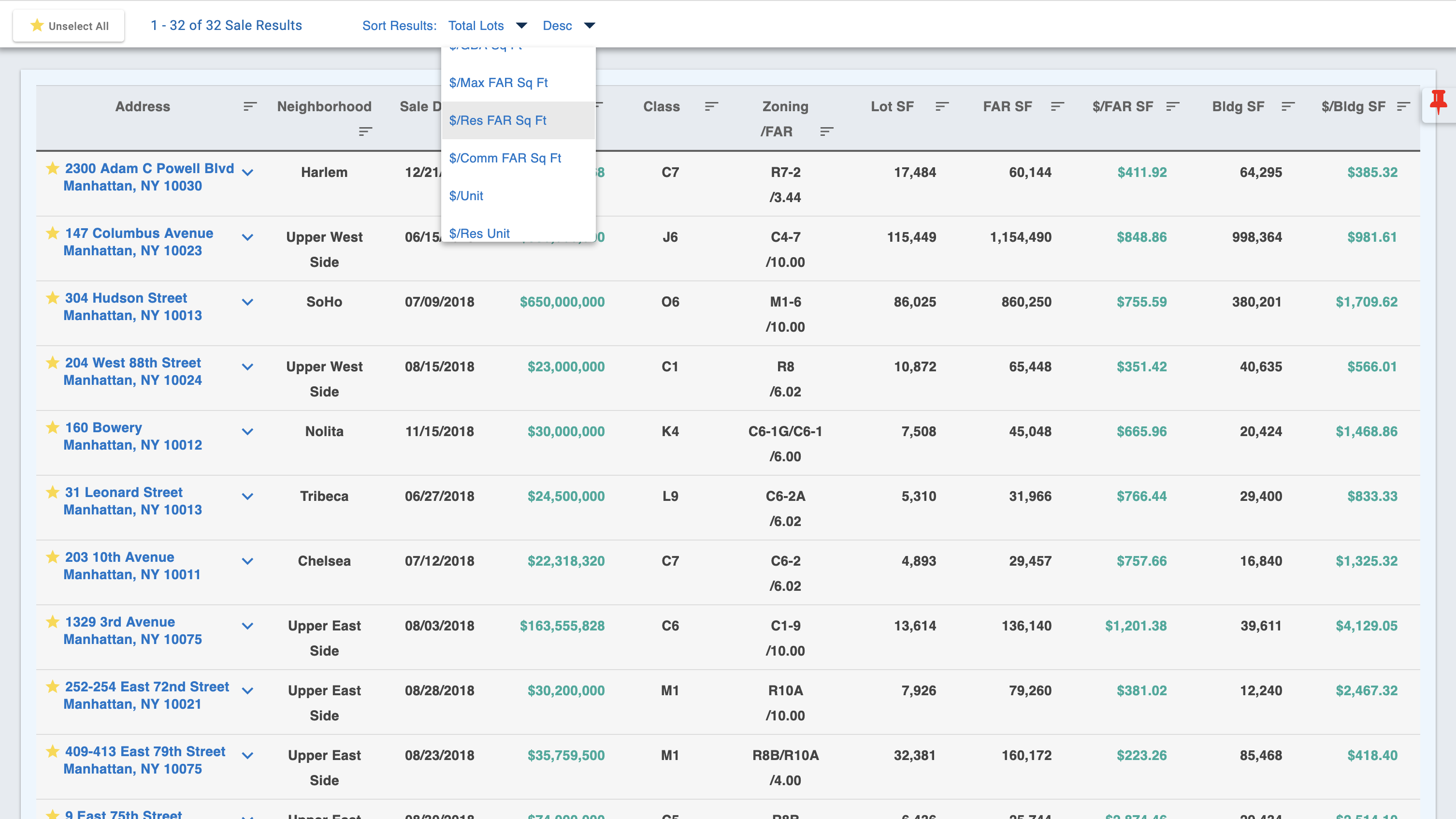The width and height of the screenshot is (1456, 819).
Task: Click the Tribeca neighborhood cell
Action: 324,496
